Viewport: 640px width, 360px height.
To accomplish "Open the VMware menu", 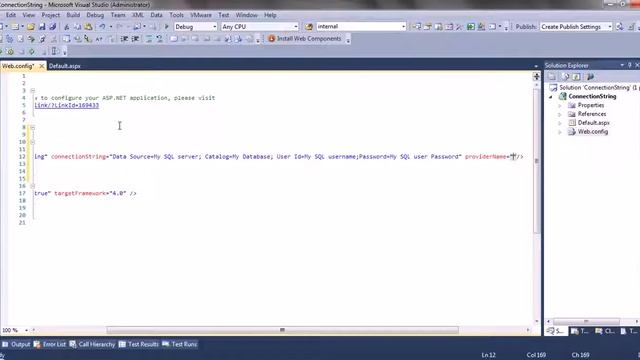I will 201,15.
